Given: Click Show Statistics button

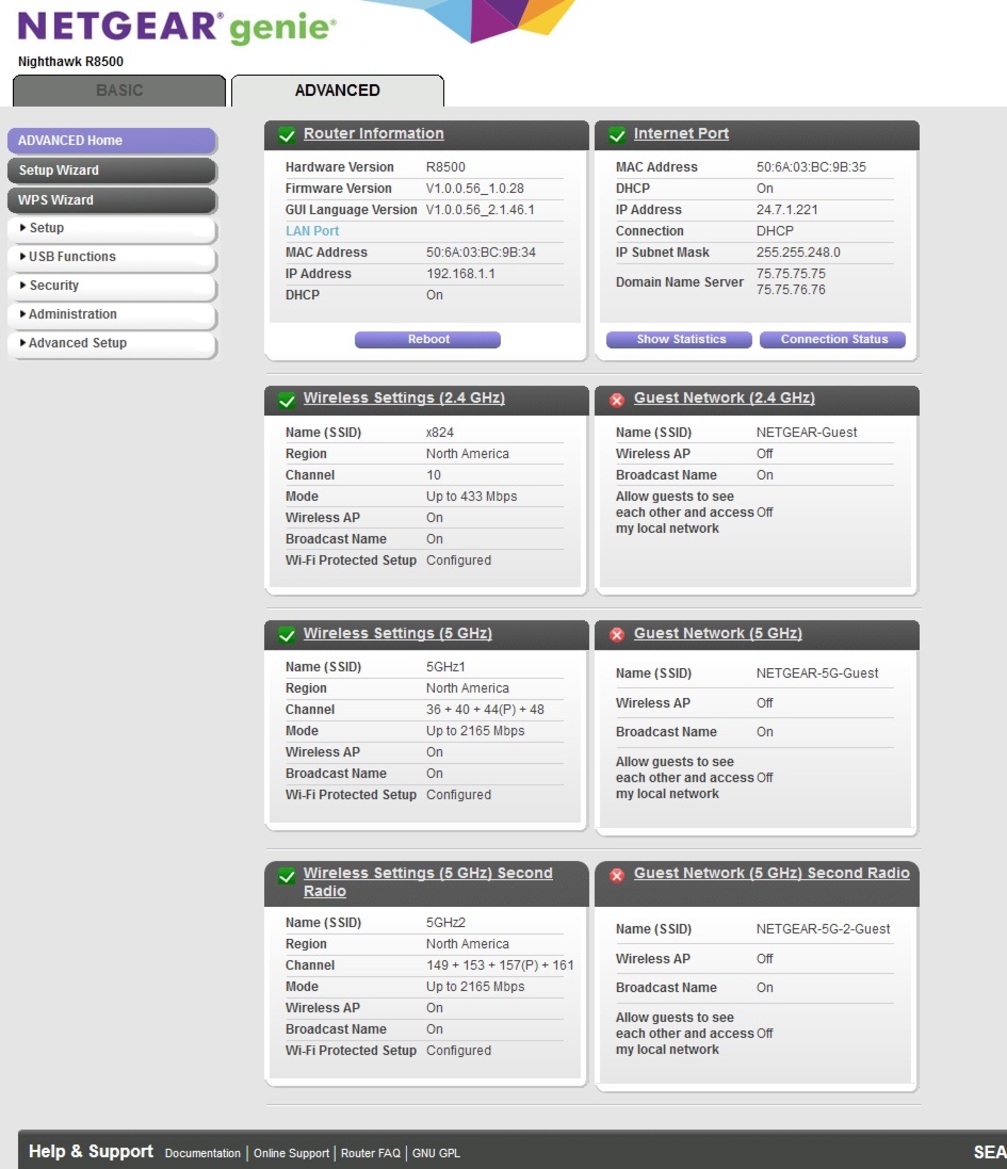Looking at the screenshot, I should point(679,339).
